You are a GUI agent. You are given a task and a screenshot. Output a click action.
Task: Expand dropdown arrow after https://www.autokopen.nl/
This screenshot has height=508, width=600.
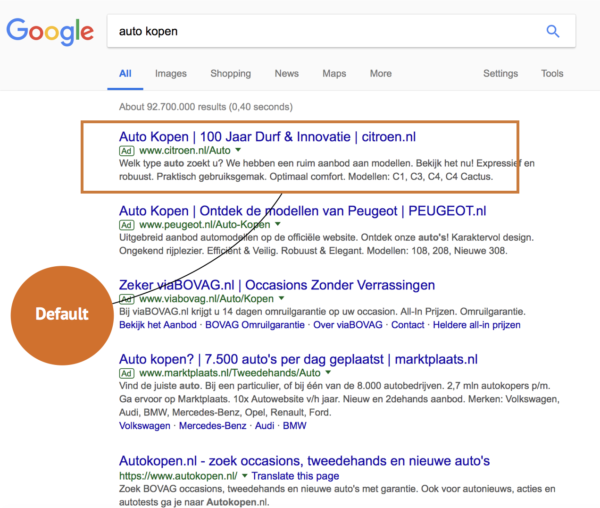pyautogui.click(x=245, y=475)
